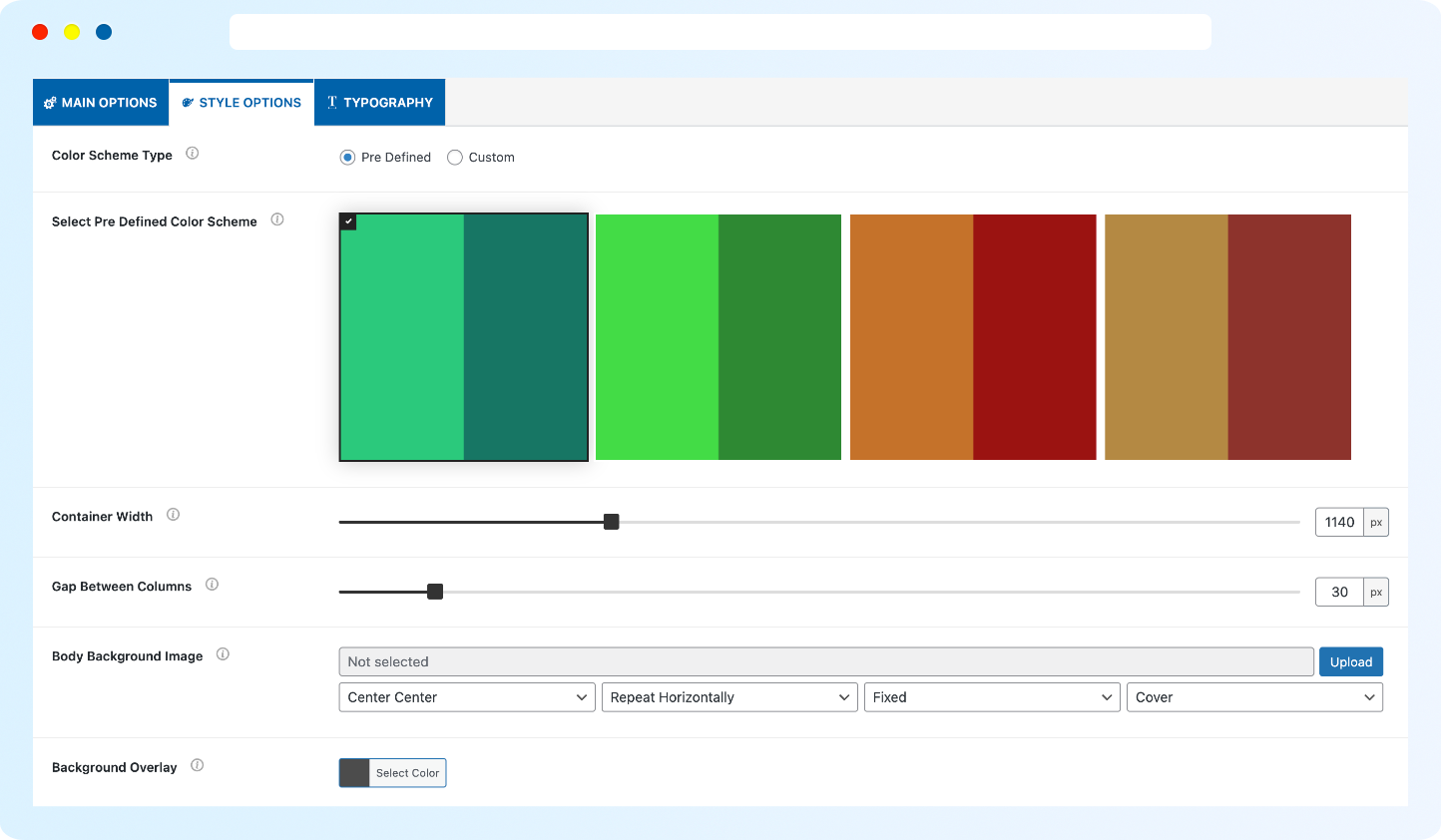Switch to the Main Options tab
Image resolution: width=1441 pixels, height=840 pixels.
pyautogui.click(x=101, y=103)
